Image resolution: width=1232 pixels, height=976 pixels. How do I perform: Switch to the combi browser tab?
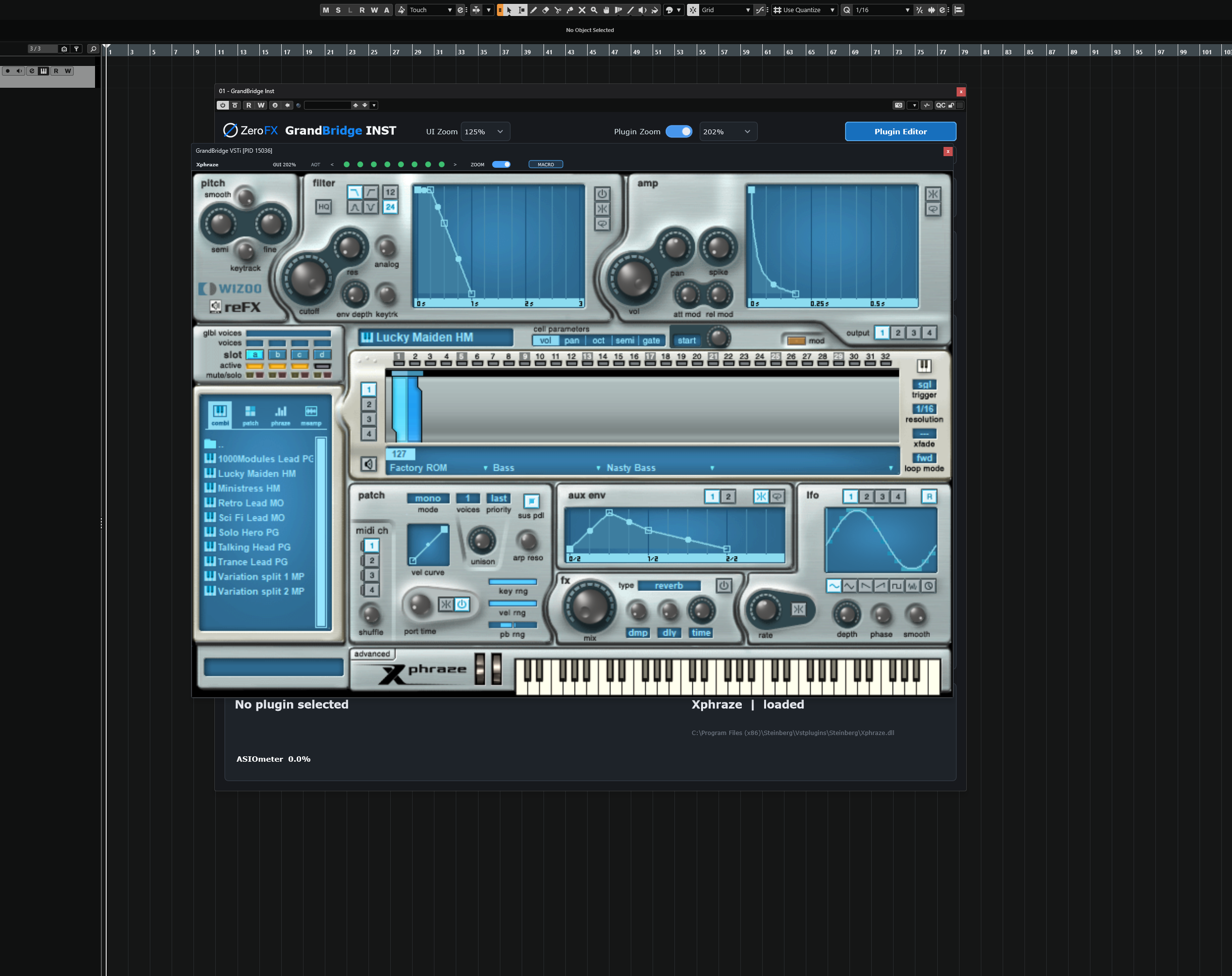pos(220,414)
